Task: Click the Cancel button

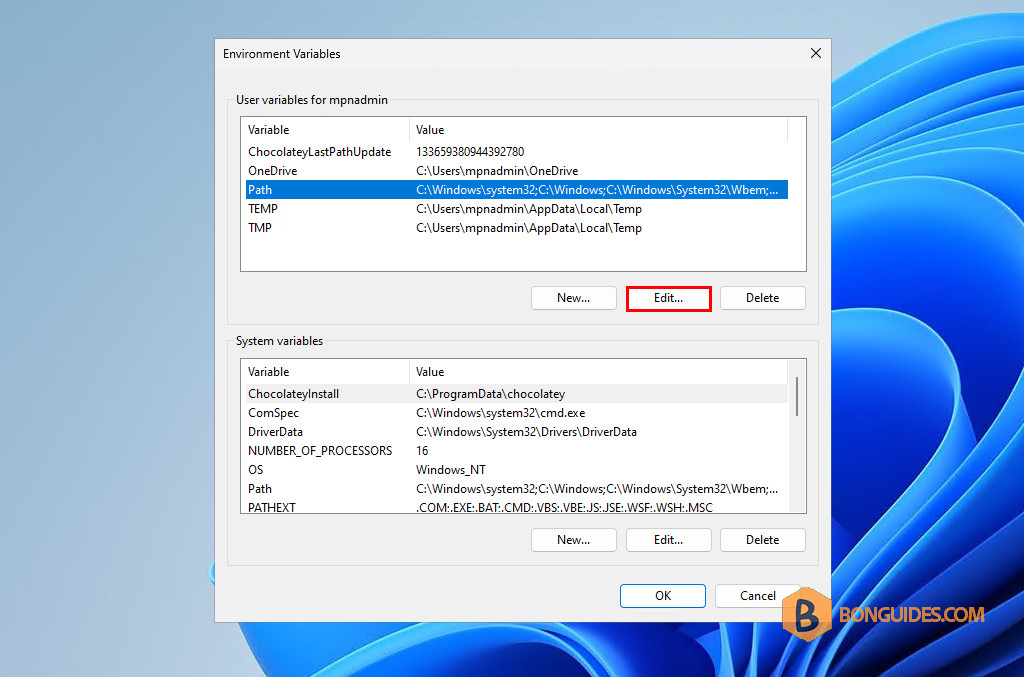Action: coord(757,595)
